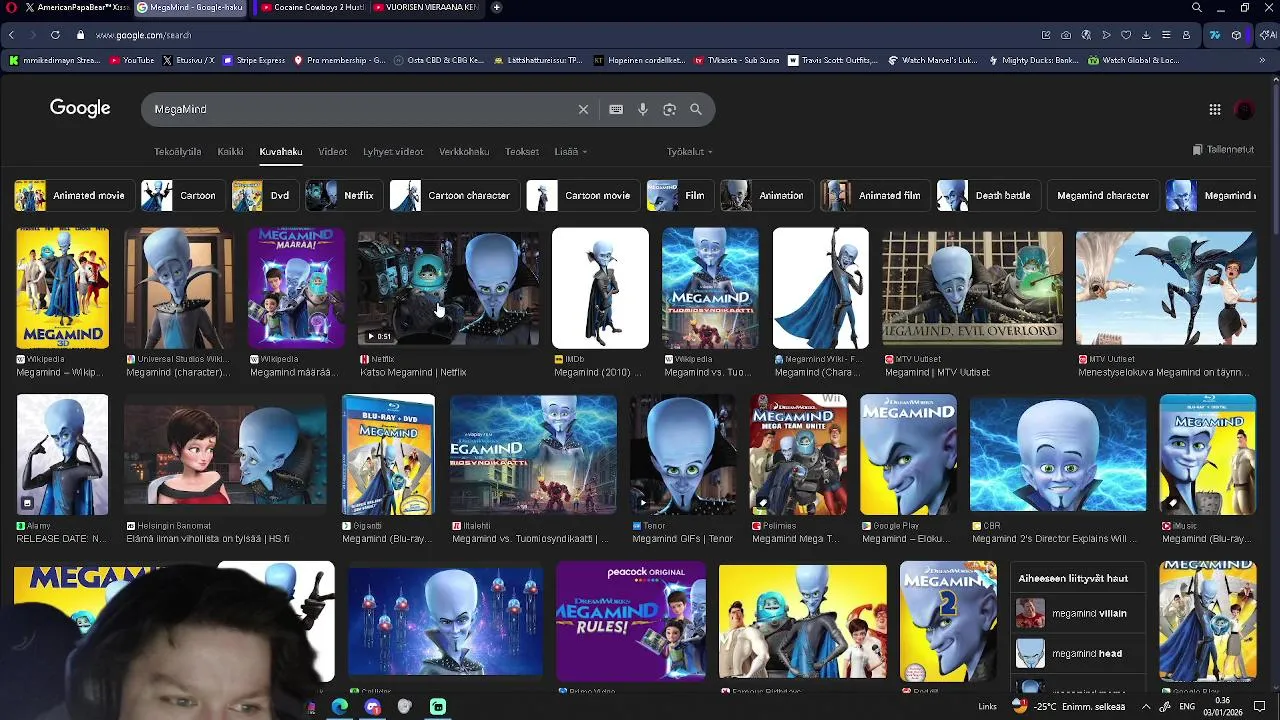Open the Lisää more-filters dropdown
This screenshot has height=720, width=1280.
pos(570,152)
